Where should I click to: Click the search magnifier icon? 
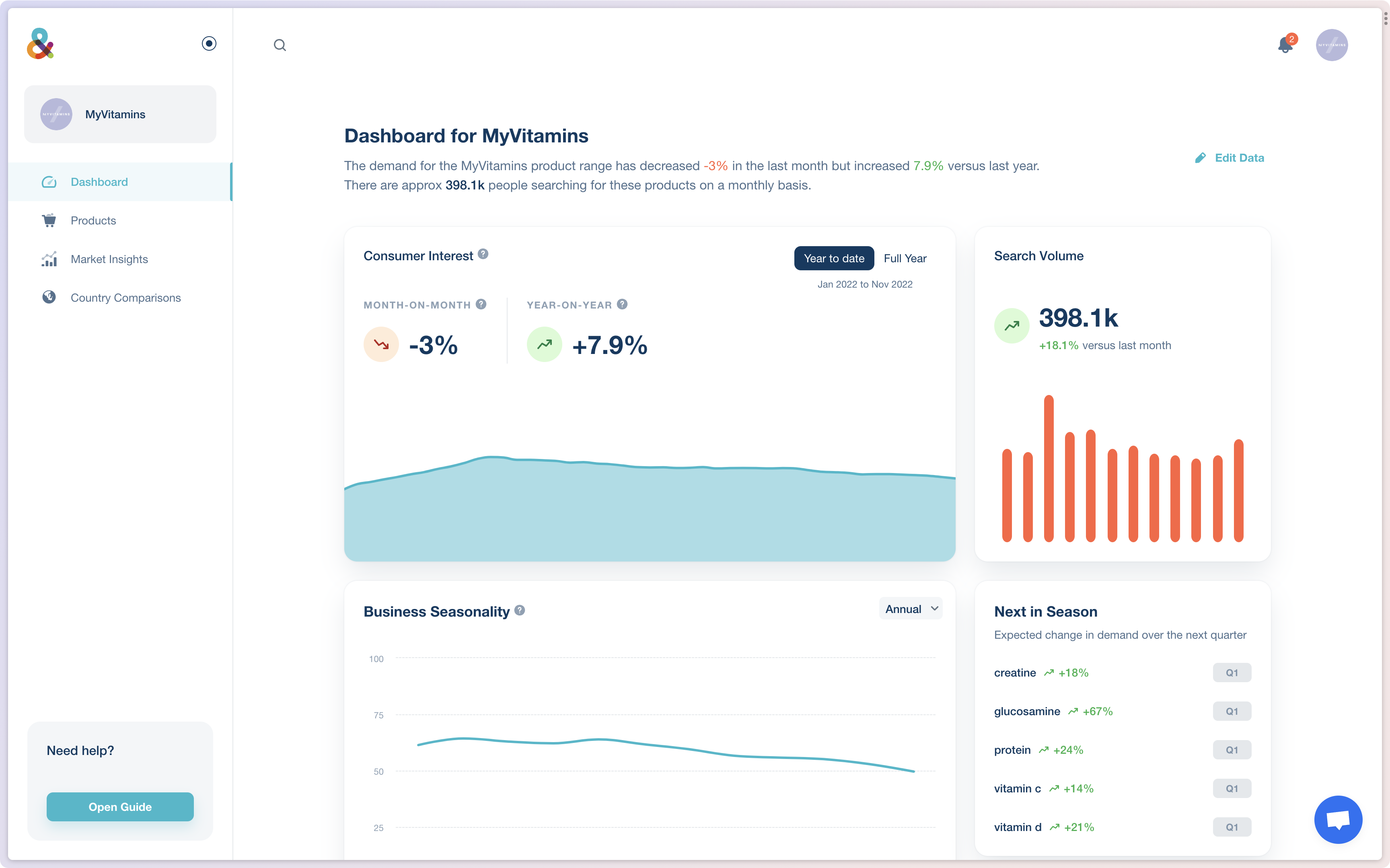280,45
